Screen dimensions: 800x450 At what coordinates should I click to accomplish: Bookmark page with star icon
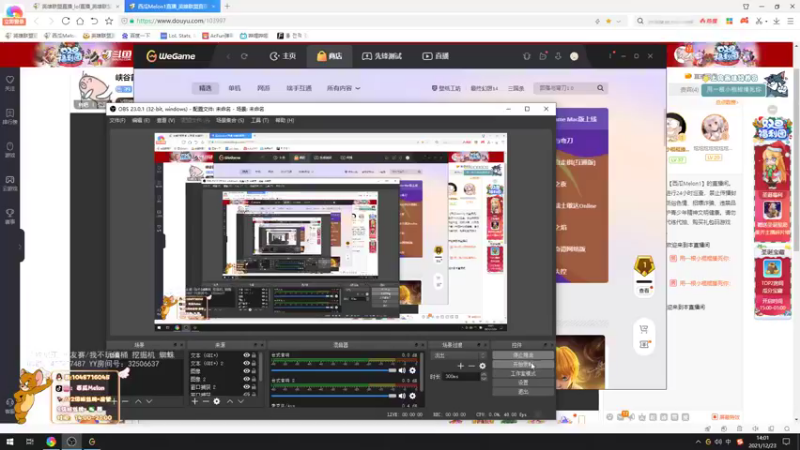[x=109, y=21]
